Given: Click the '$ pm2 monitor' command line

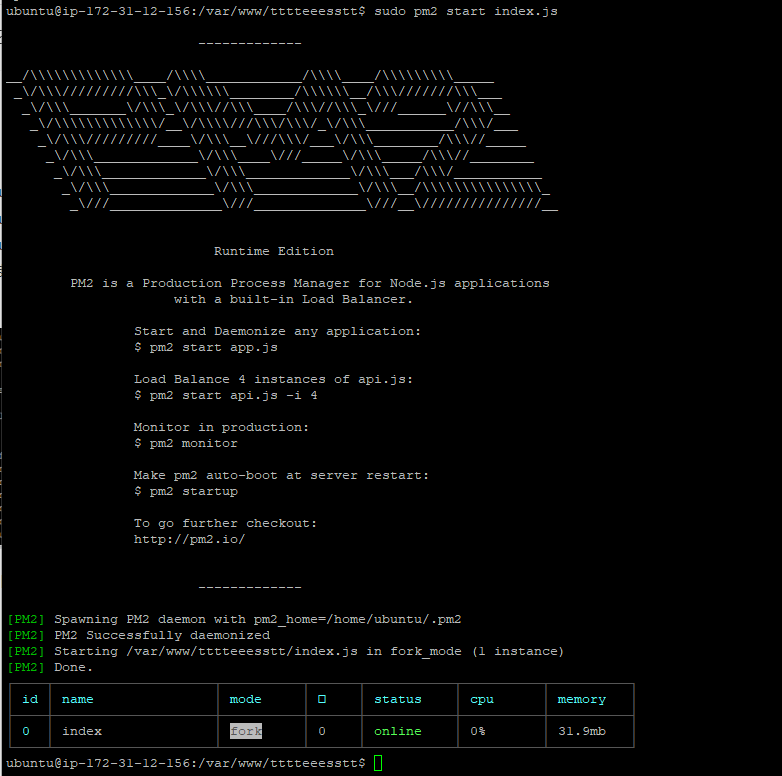Looking at the screenshot, I should 186,443.
